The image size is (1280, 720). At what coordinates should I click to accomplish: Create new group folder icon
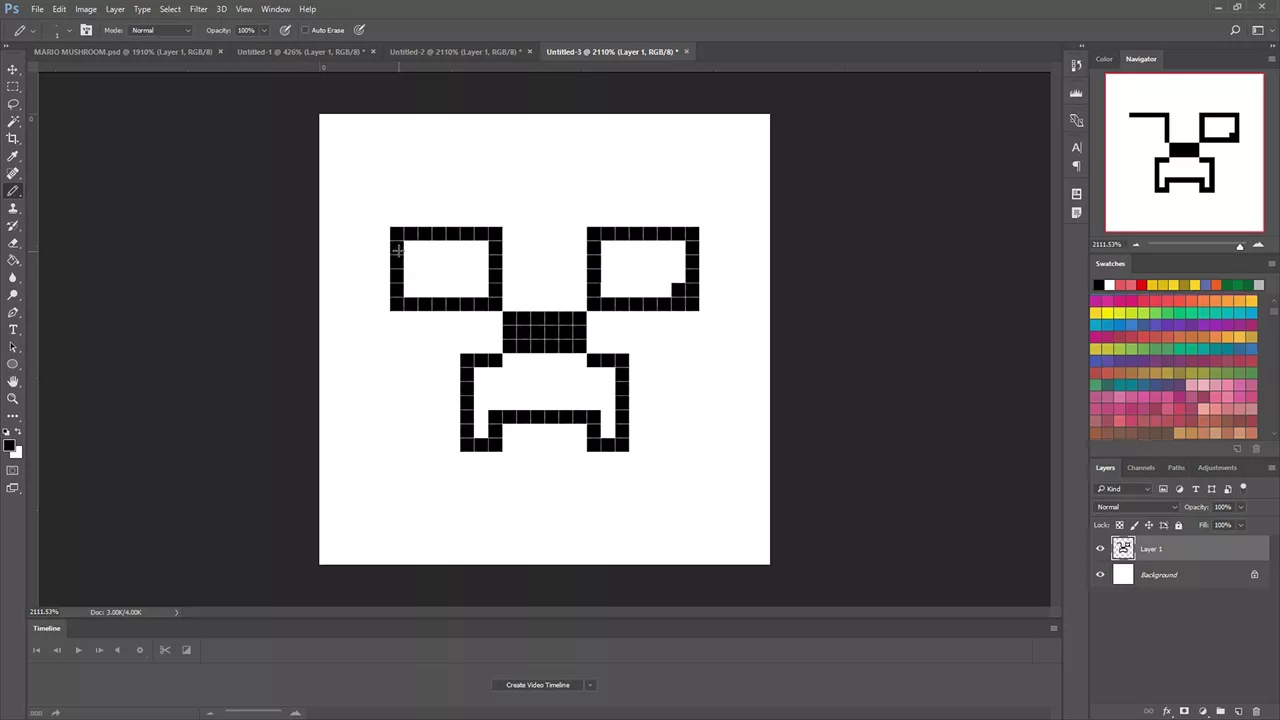click(x=1220, y=711)
